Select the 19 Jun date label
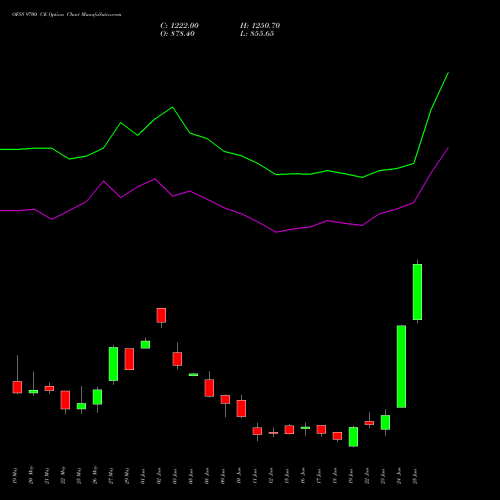Image resolution: width=500 pixels, height=500 pixels. (x=351, y=476)
